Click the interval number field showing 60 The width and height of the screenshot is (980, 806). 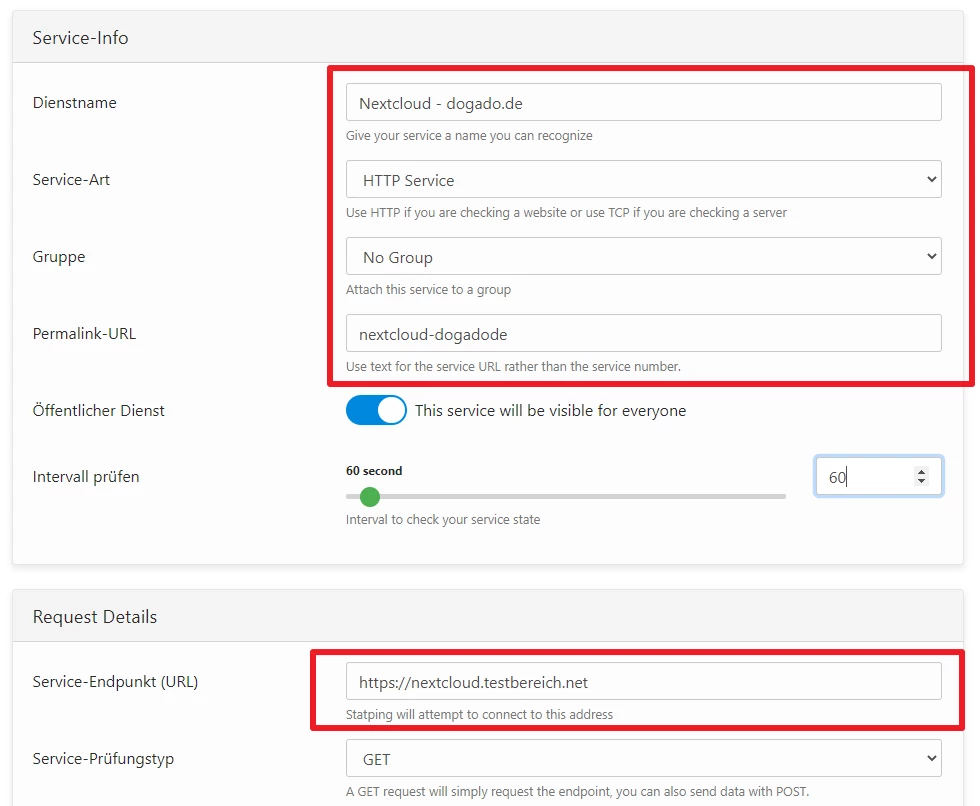pos(878,477)
